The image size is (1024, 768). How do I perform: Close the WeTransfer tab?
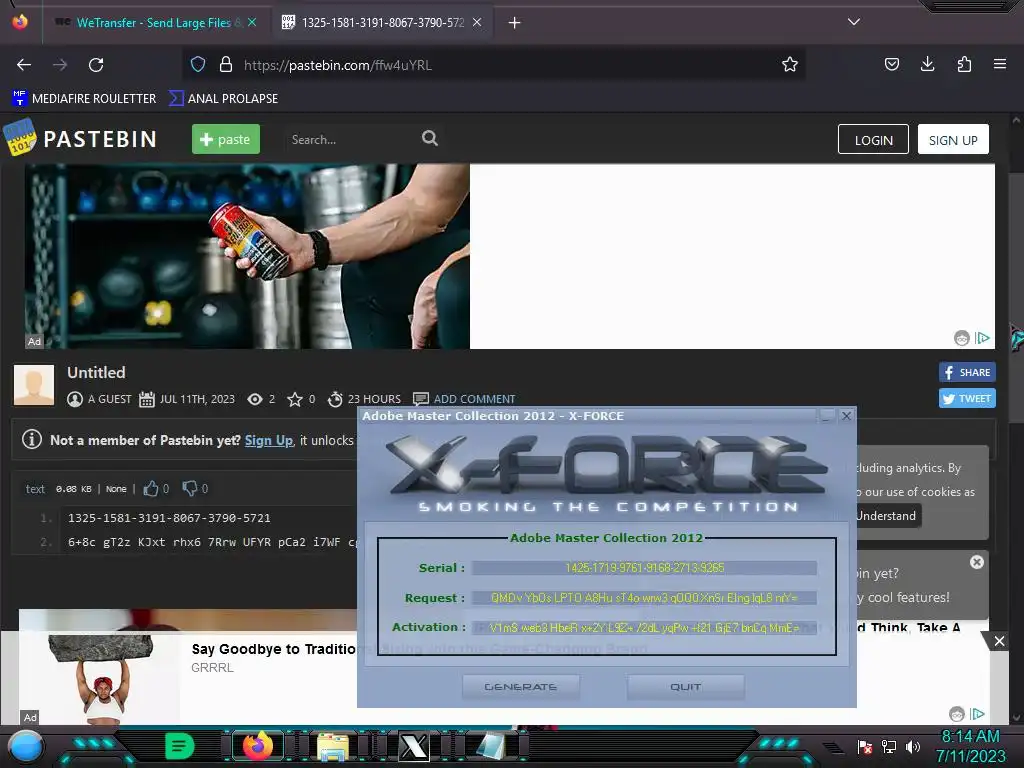(252, 22)
